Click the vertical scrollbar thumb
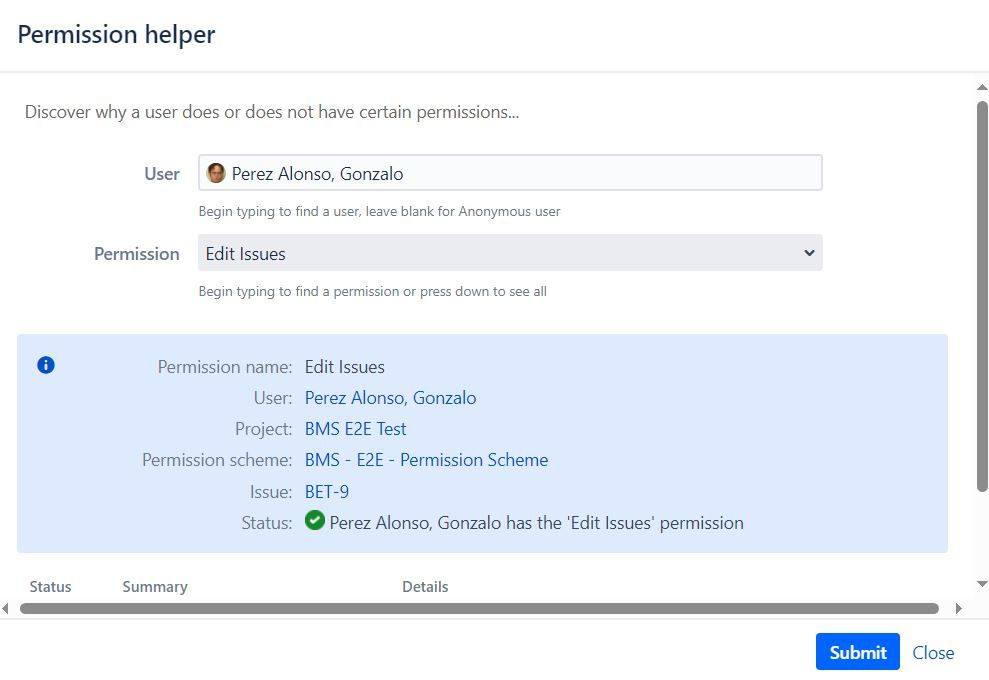 982,296
